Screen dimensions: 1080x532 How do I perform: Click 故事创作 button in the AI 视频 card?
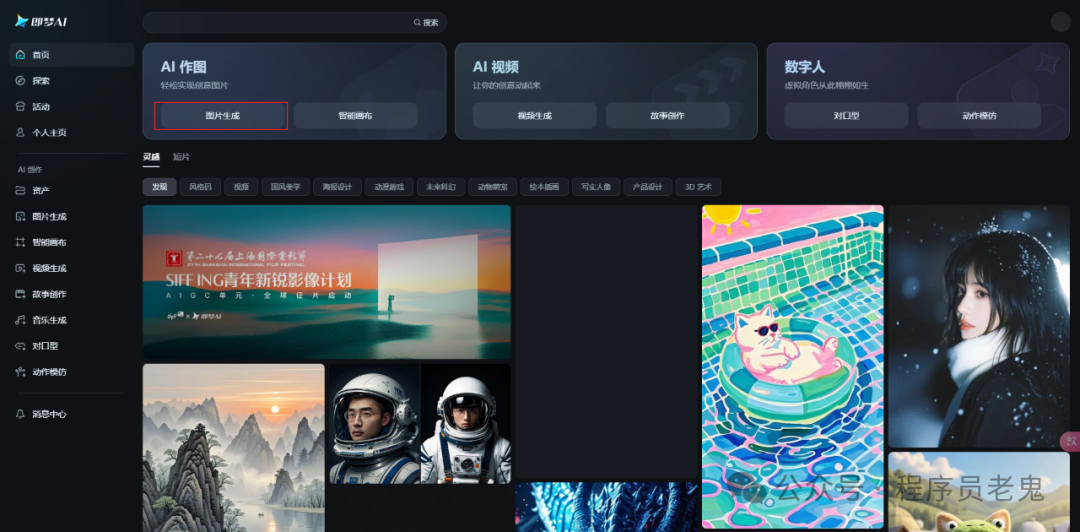[x=667, y=116]
